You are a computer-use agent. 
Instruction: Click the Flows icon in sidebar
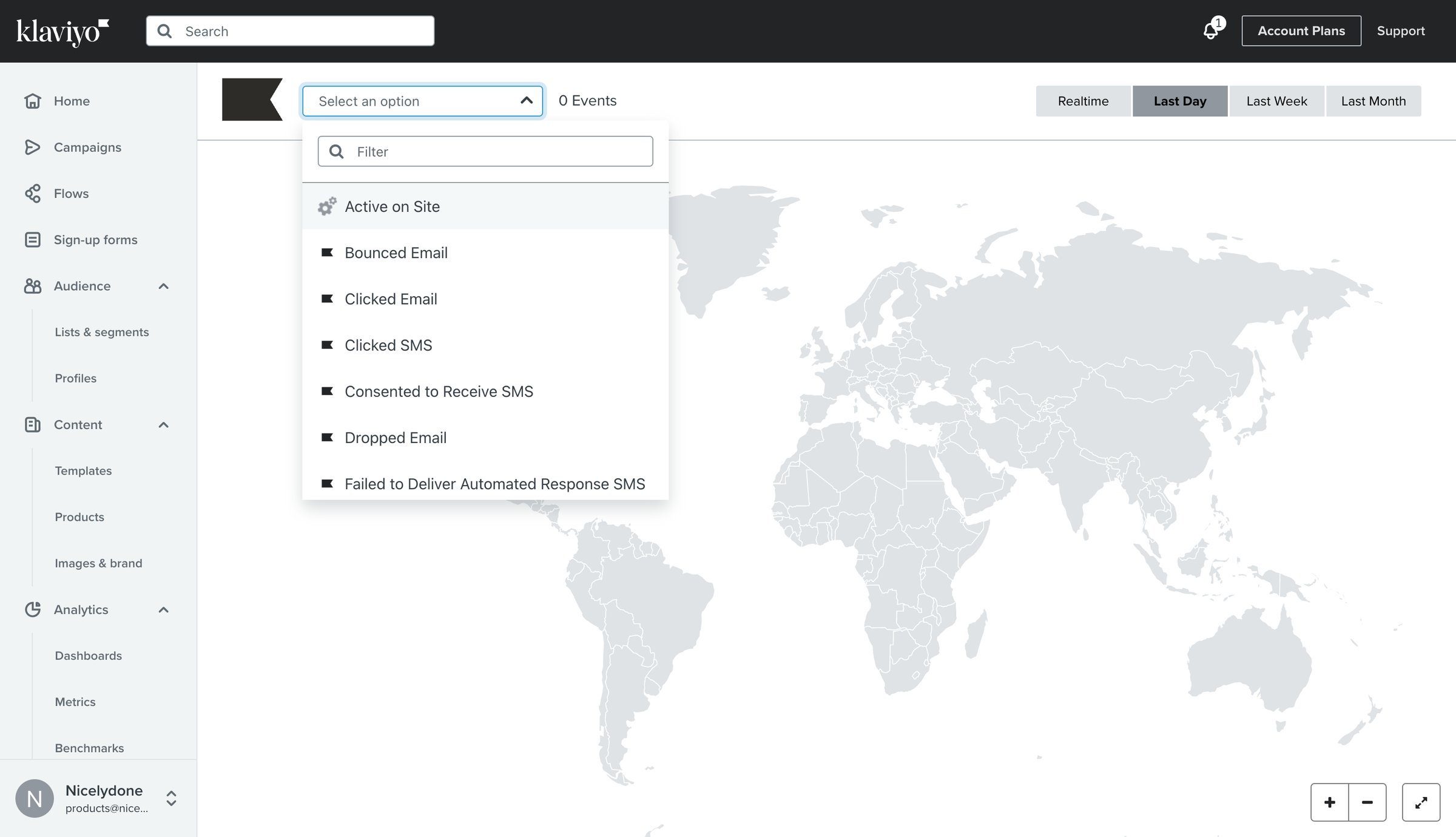(x=33, y=193)
